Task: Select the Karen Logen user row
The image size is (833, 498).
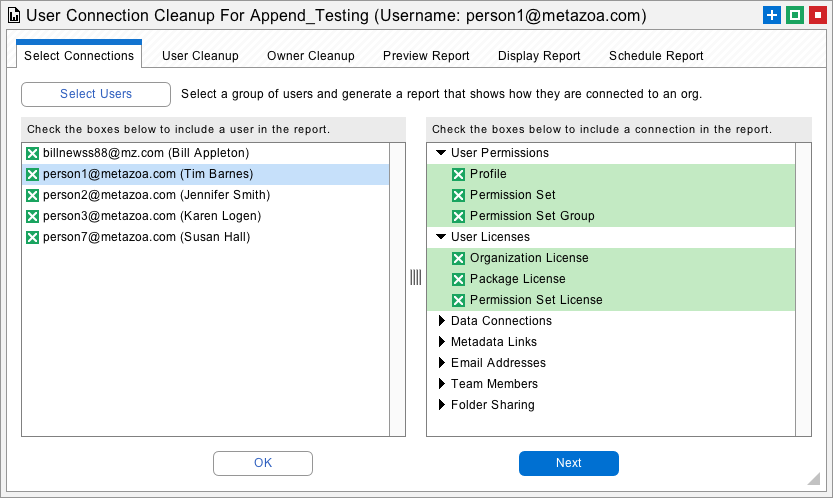Action: [x=205, y=216]
